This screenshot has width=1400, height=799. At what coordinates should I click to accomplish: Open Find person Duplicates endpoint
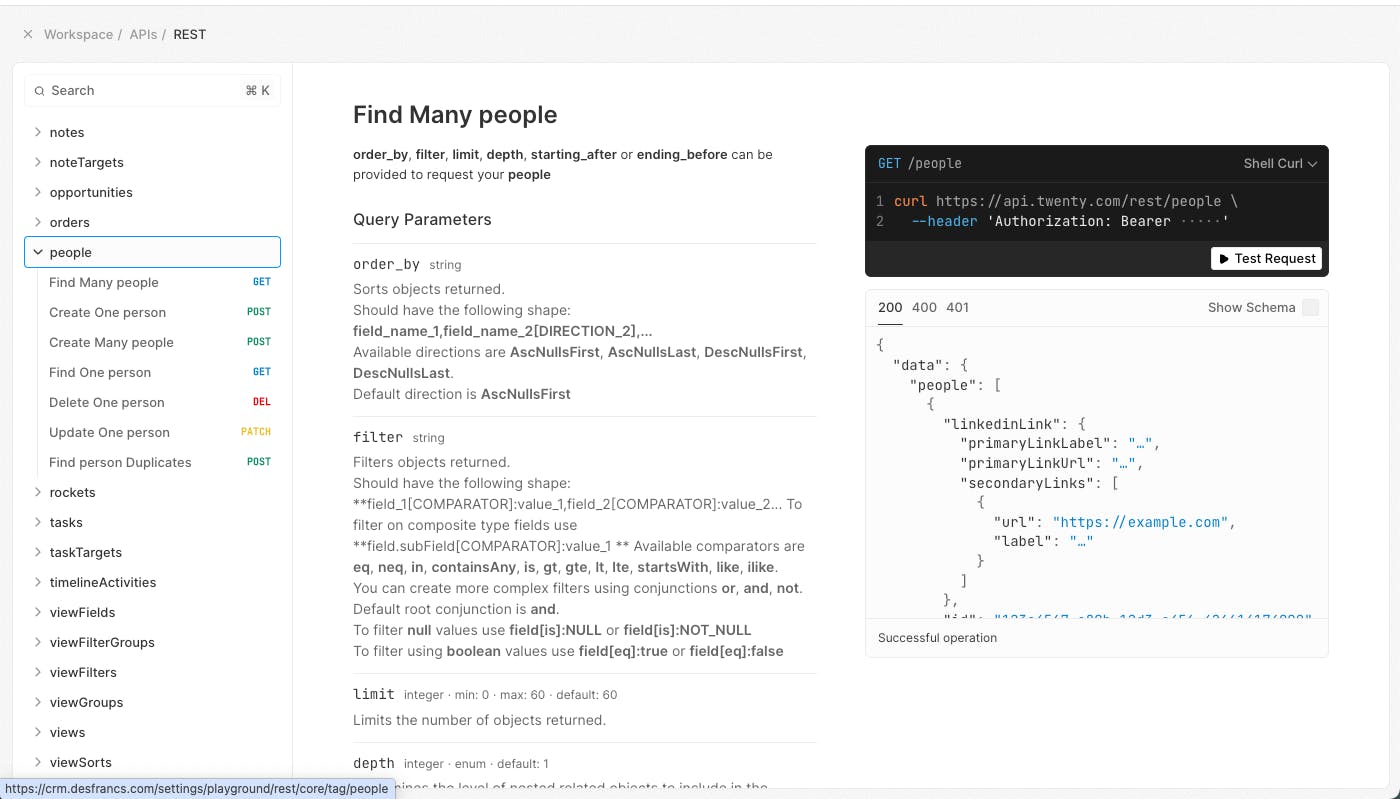pyautogui.click(x=160, y=462)
